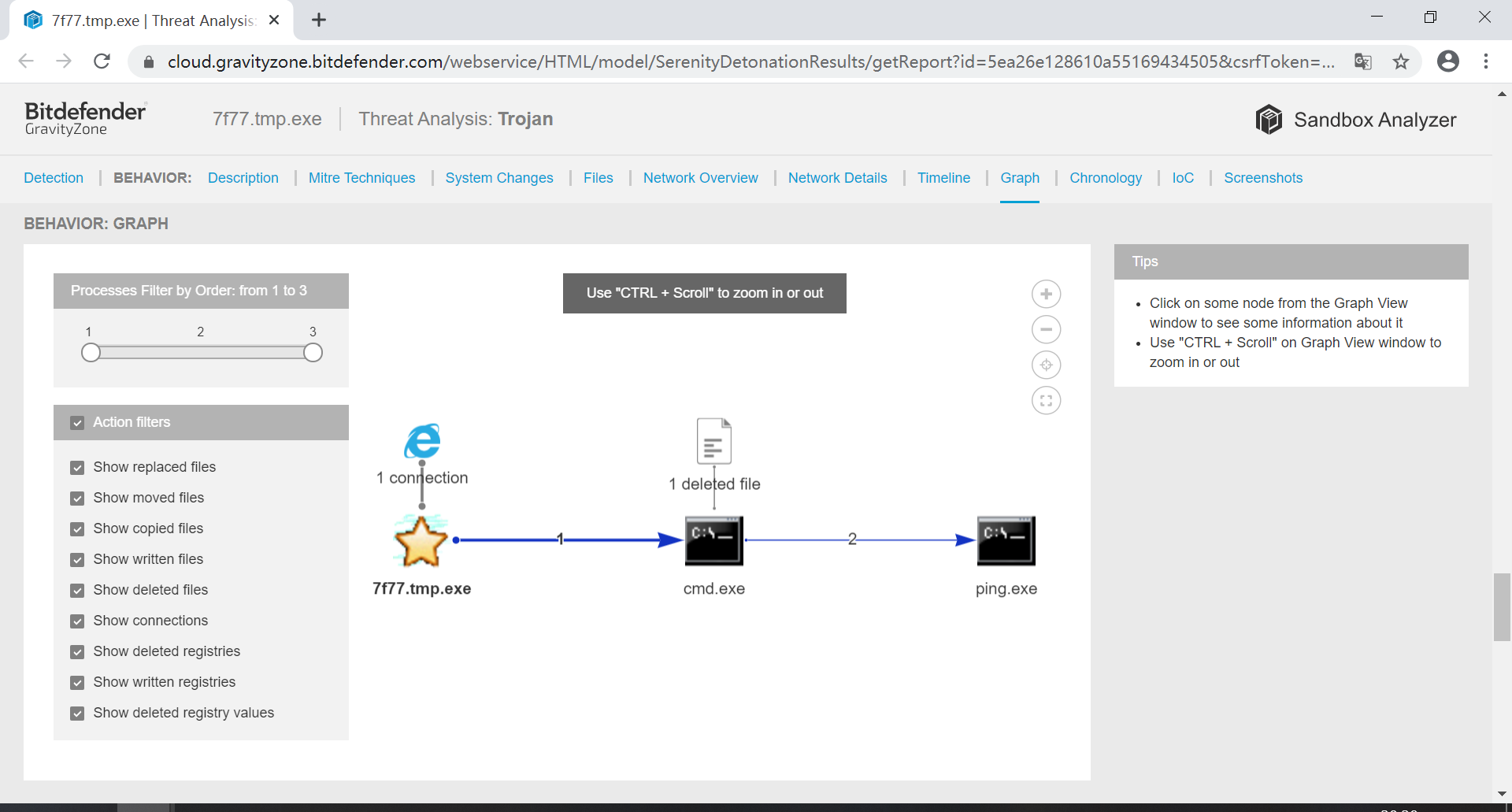1512x812 pixels.
Task: Open the Mitre Techniques tab
Action: pos(361,178)
